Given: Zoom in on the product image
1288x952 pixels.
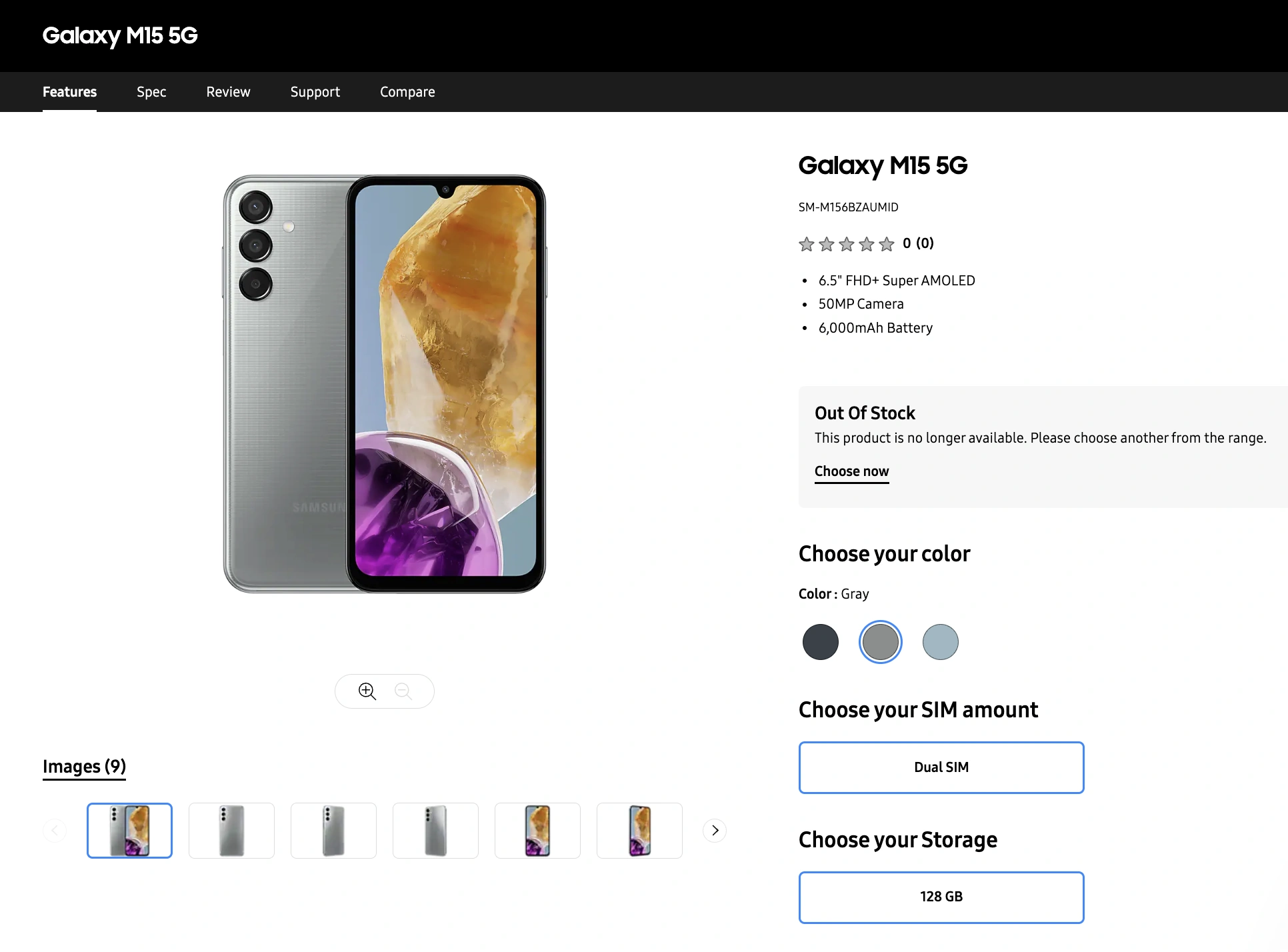Looking at the screenshot, I should [x=367, y=691].
